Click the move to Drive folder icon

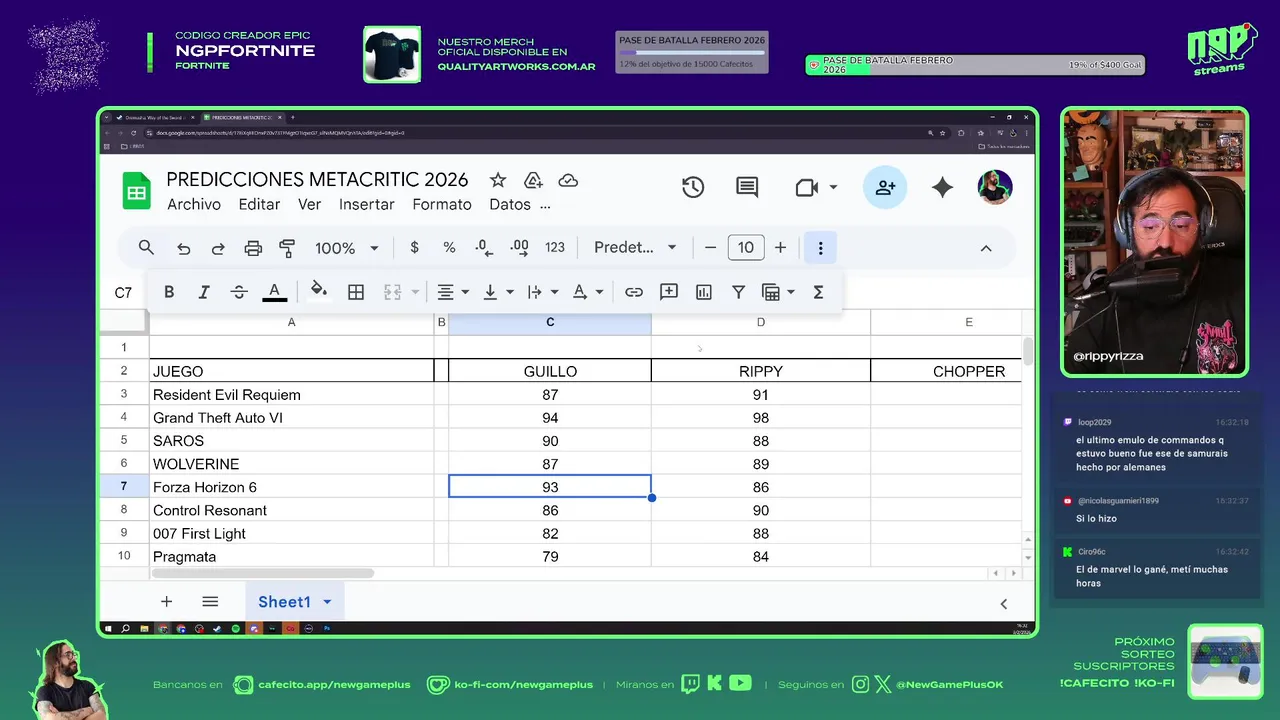click(x=533, y=180)
